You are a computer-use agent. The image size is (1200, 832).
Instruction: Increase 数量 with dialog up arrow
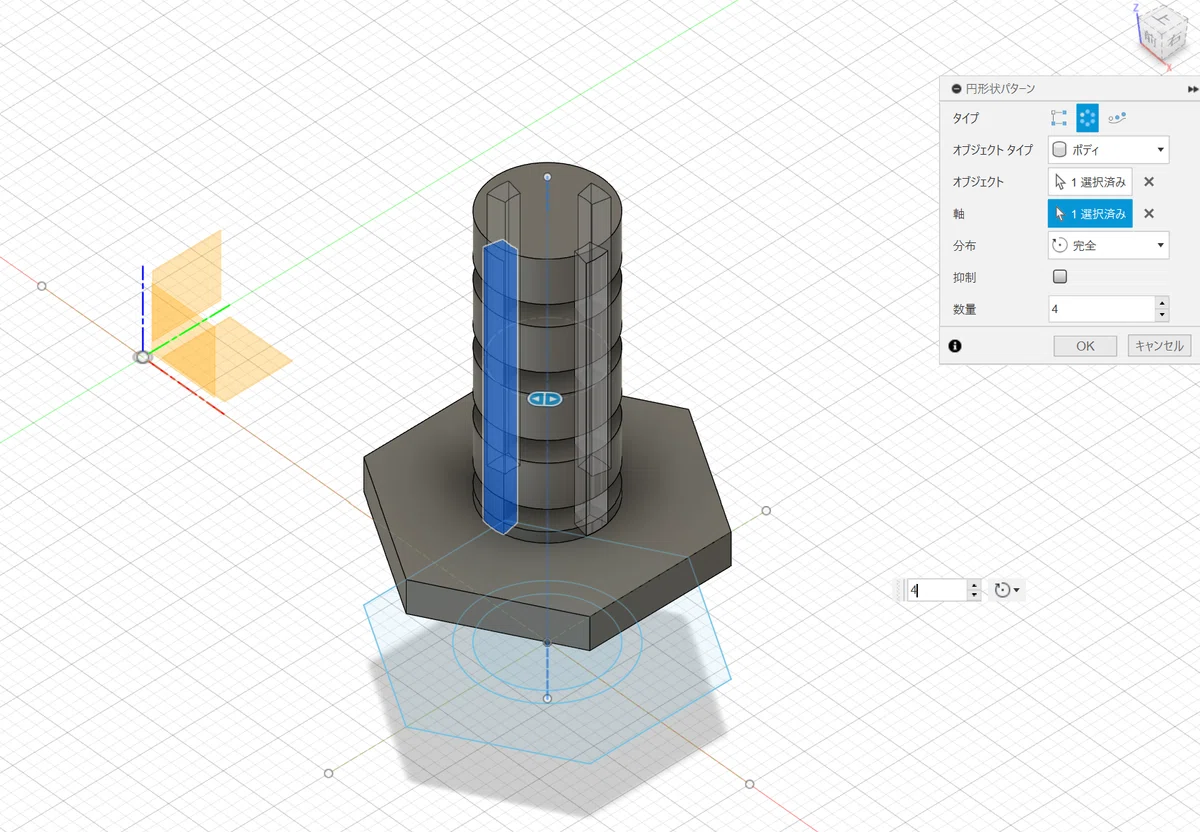pos(1161,303)
